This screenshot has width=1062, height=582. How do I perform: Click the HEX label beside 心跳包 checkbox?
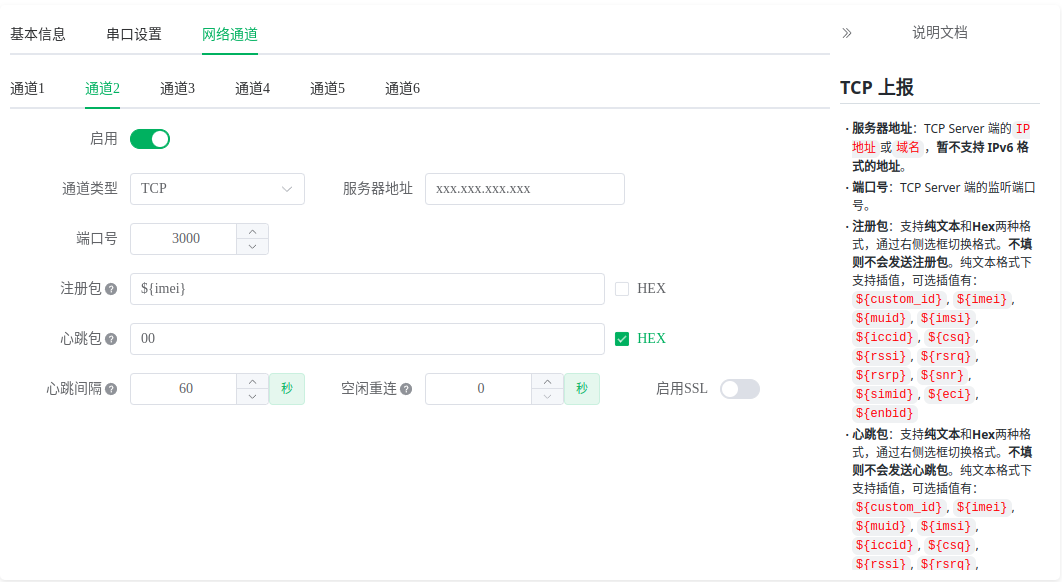(652, 339)
